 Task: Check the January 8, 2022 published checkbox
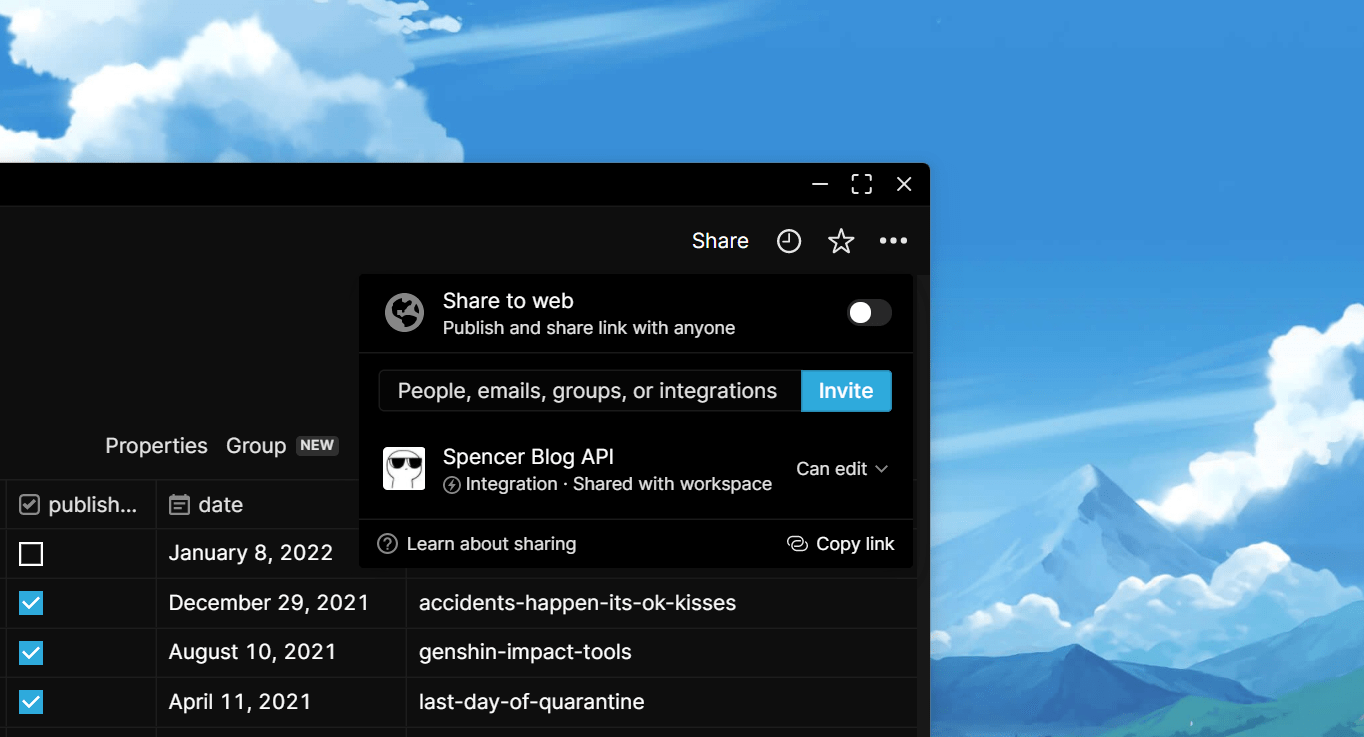[31, 554]
